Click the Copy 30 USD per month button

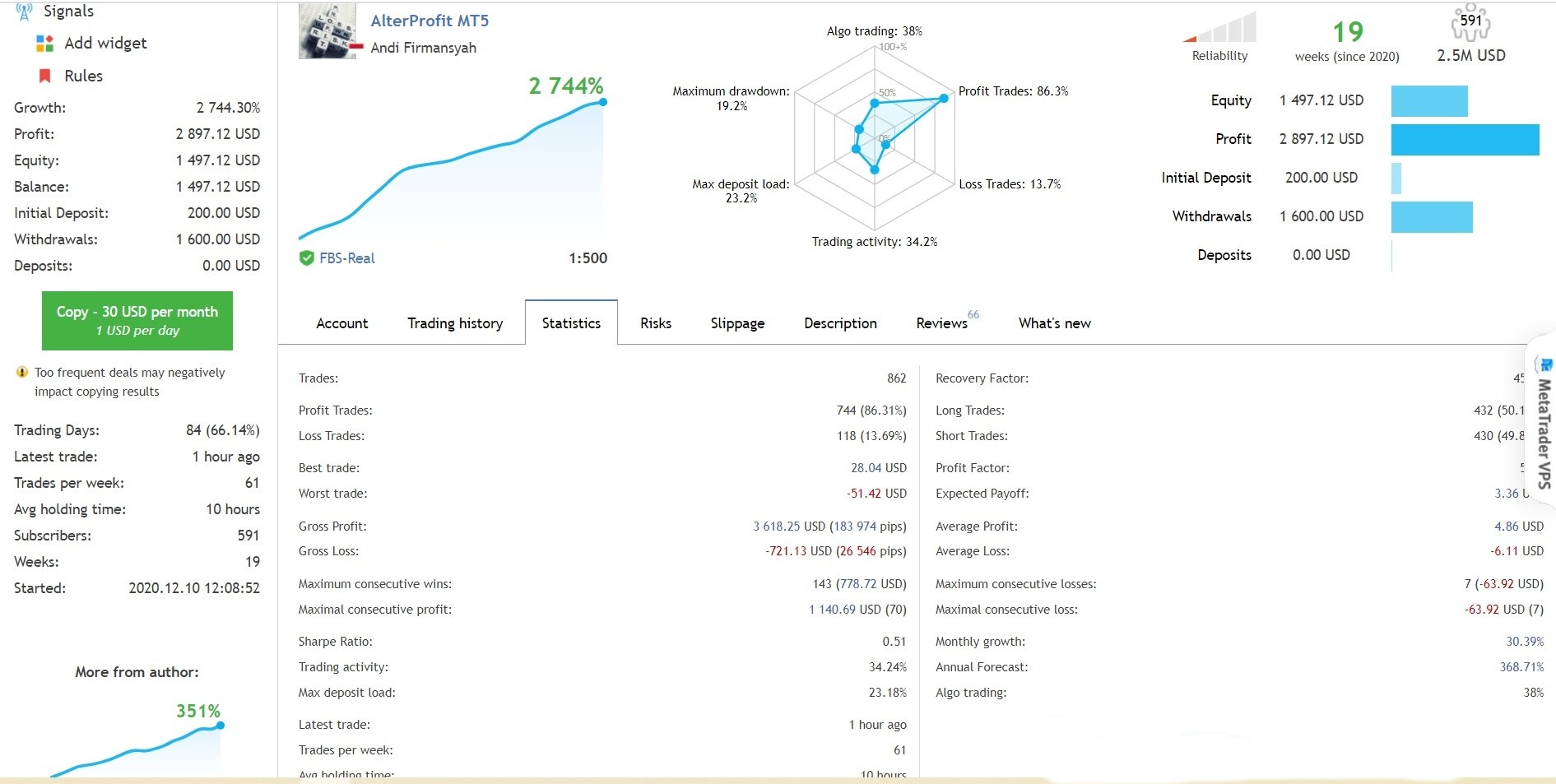pos(137,321)
